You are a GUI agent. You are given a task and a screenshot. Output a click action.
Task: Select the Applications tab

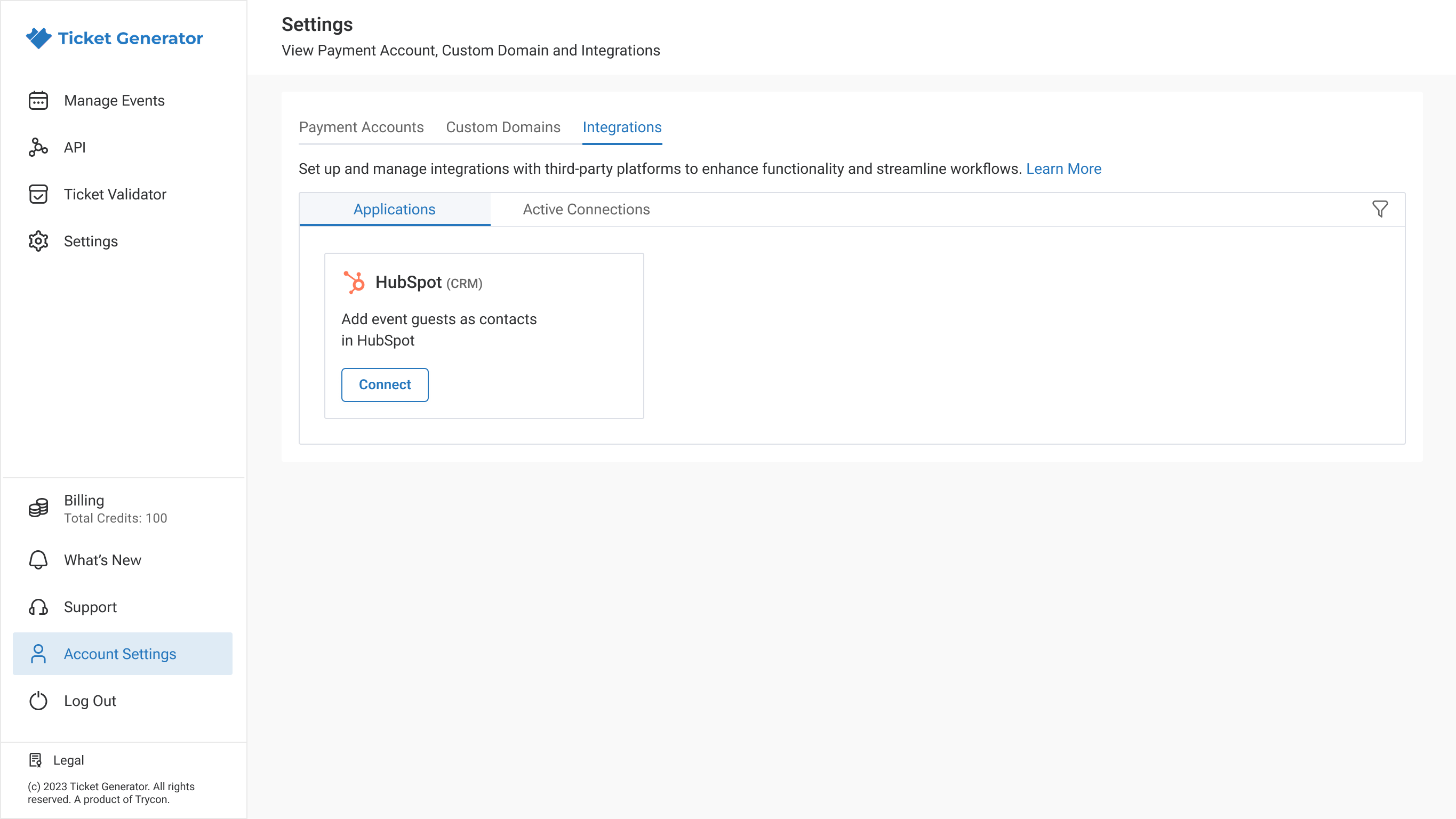(395, 209)
